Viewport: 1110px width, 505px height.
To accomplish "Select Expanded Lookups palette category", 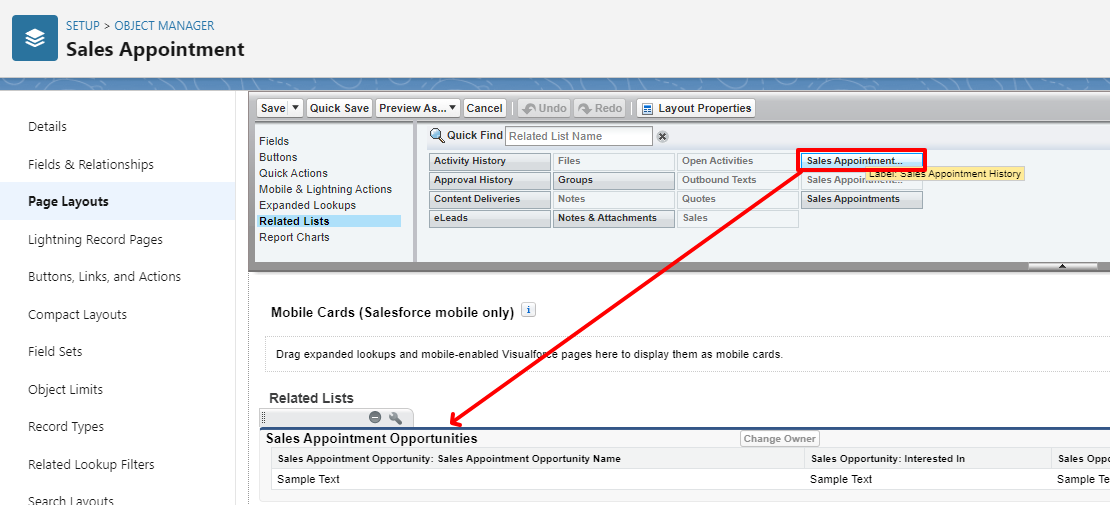I will point(307,205).
